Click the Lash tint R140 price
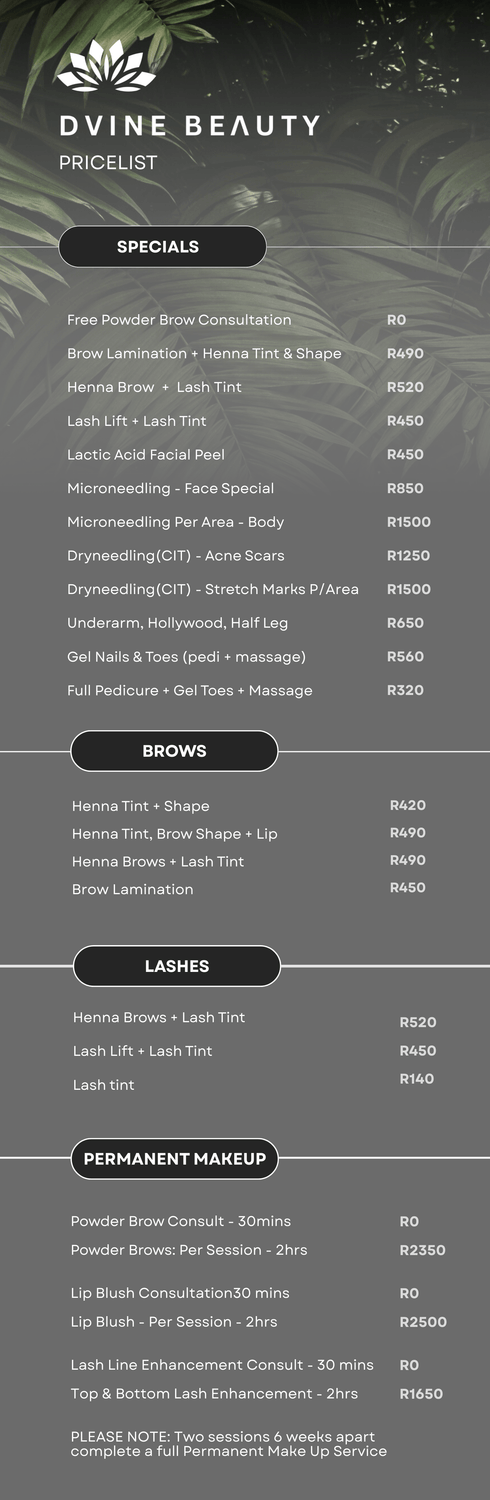Image resolution: width=490 pixels, height=1500 pixels. click(417, 1079)
